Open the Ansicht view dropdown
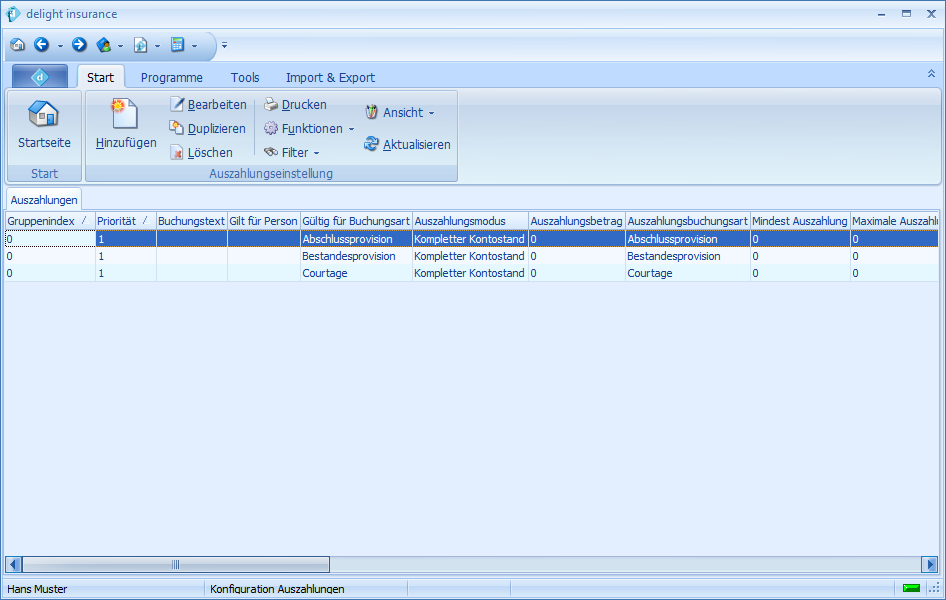This screenshot has height=600, width=946. [x=400, y=113]
